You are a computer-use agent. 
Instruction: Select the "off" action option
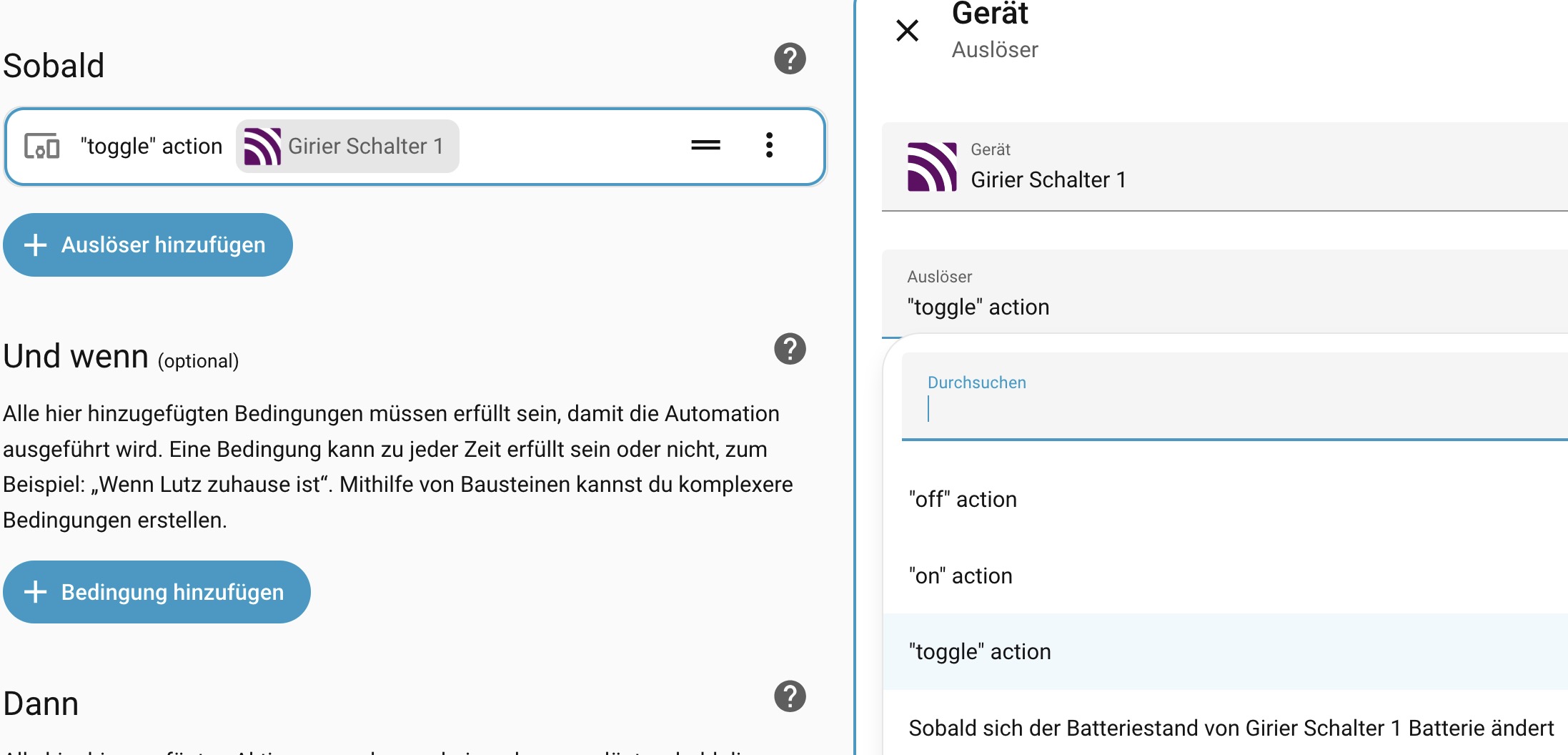(962, 499)
